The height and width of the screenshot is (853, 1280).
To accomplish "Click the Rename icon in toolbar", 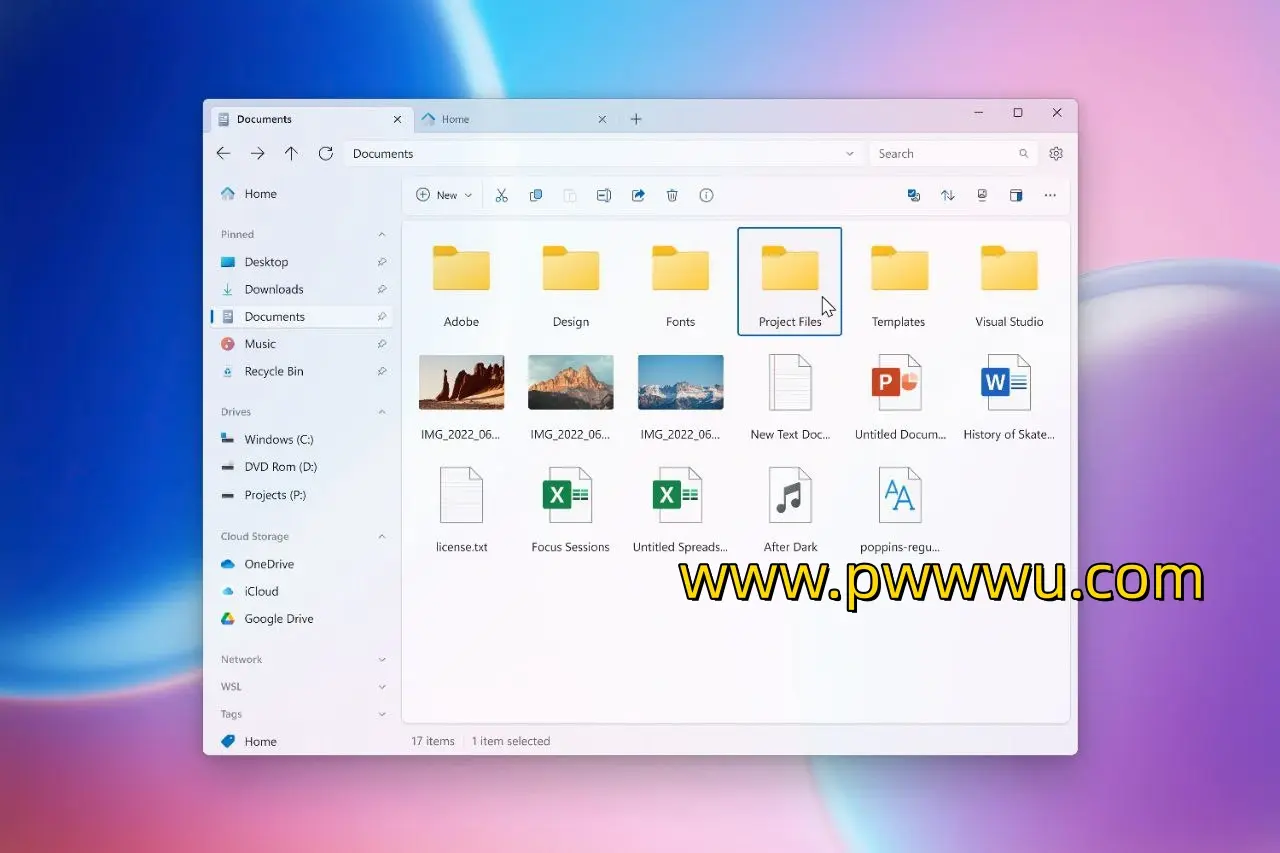I will pyautogui.click(x=604, y=196).
